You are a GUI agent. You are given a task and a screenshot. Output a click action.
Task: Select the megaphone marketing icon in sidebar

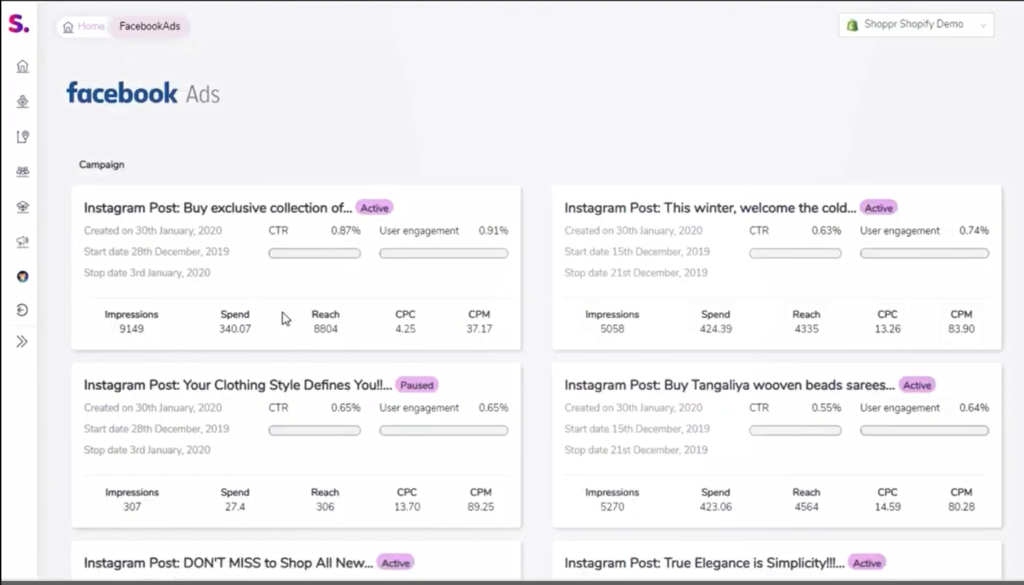(22, 241)
